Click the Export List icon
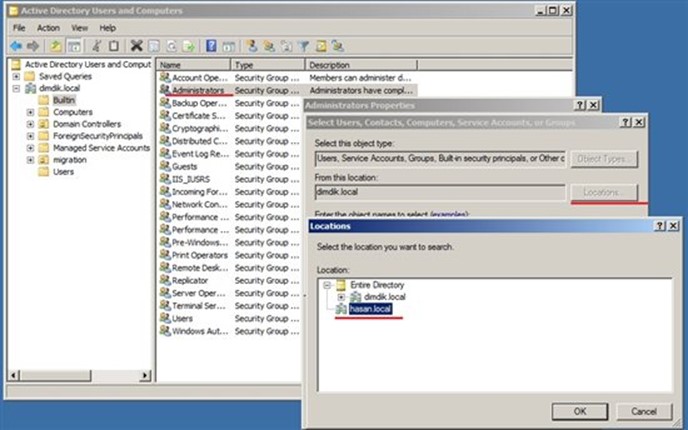This screenshot has height=430, width=688. coord(189,46)
